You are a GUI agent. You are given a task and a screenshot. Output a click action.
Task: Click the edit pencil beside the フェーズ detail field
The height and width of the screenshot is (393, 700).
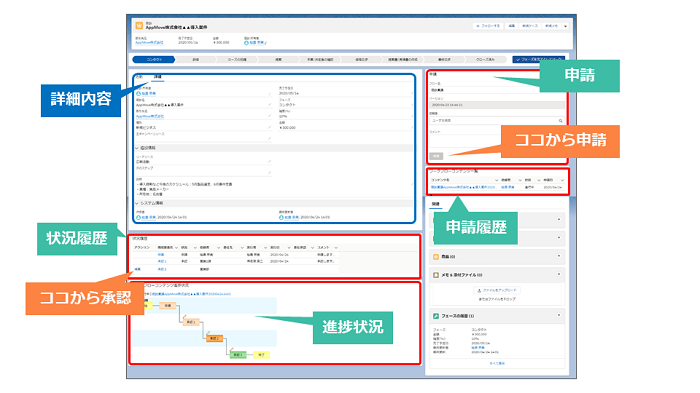(x=412, y=105)
